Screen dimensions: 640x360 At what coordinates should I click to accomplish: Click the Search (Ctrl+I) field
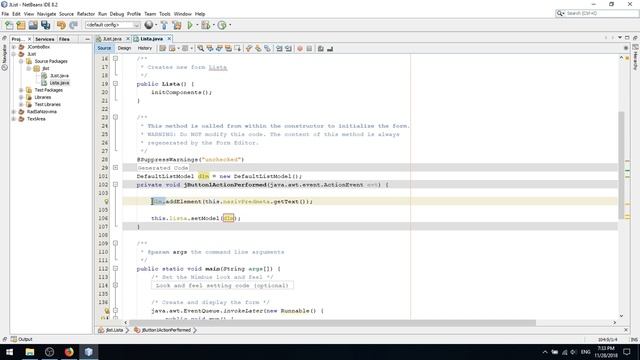pyautogui.click(x=597, y=13)
